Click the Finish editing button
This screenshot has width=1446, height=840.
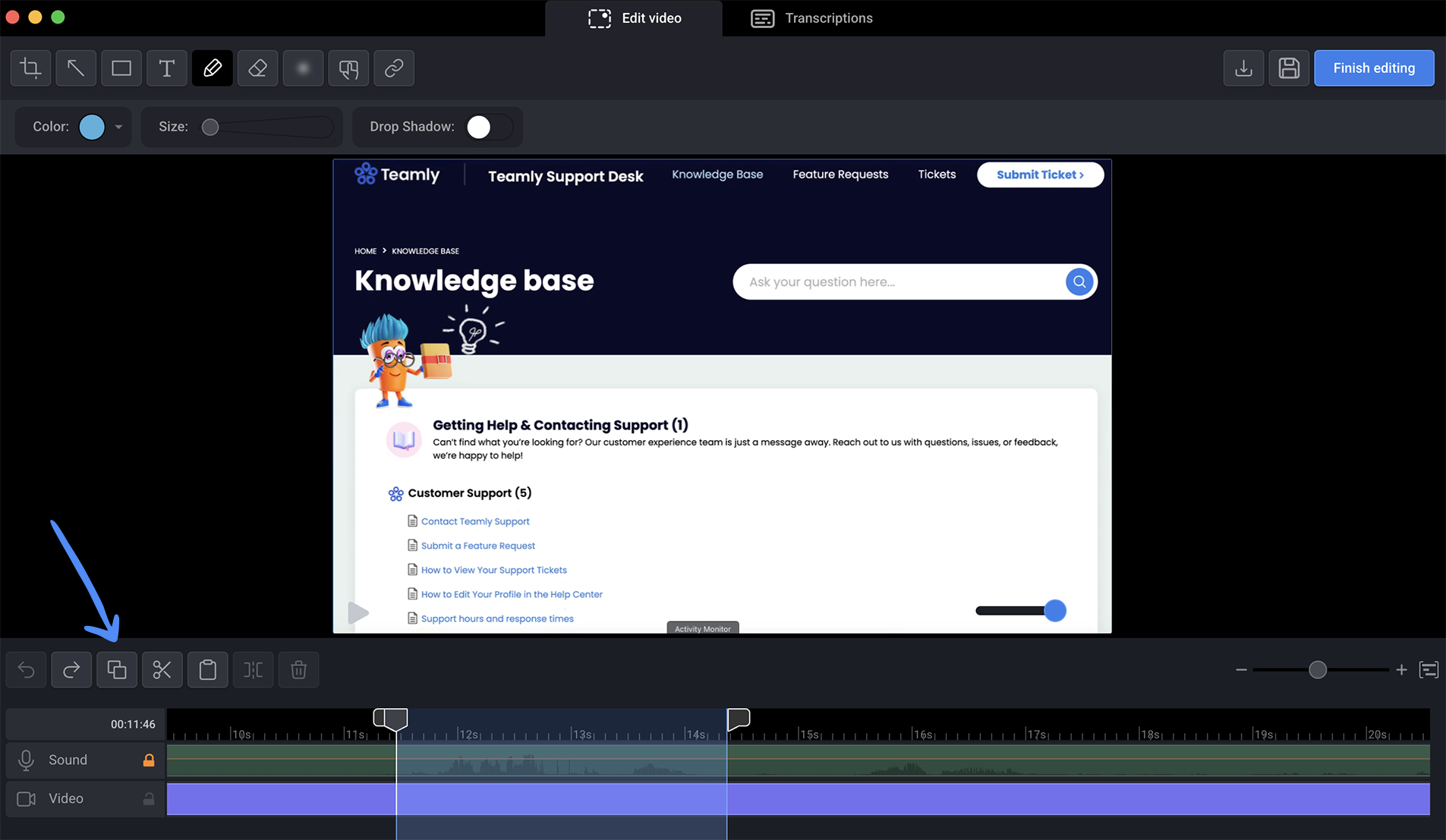pos(1374,68)
